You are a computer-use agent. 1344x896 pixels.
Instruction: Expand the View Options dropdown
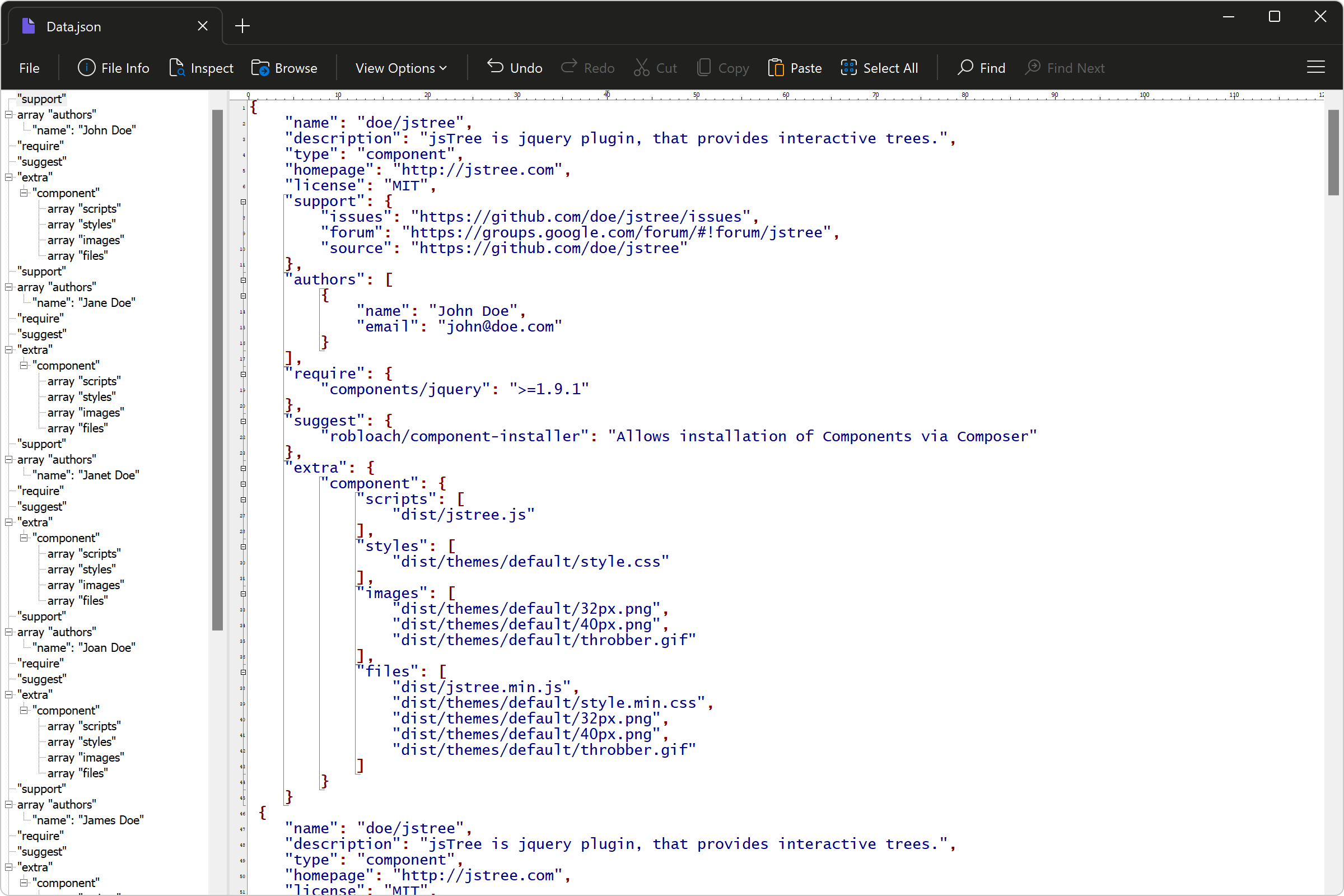click(x=400, y=67)
